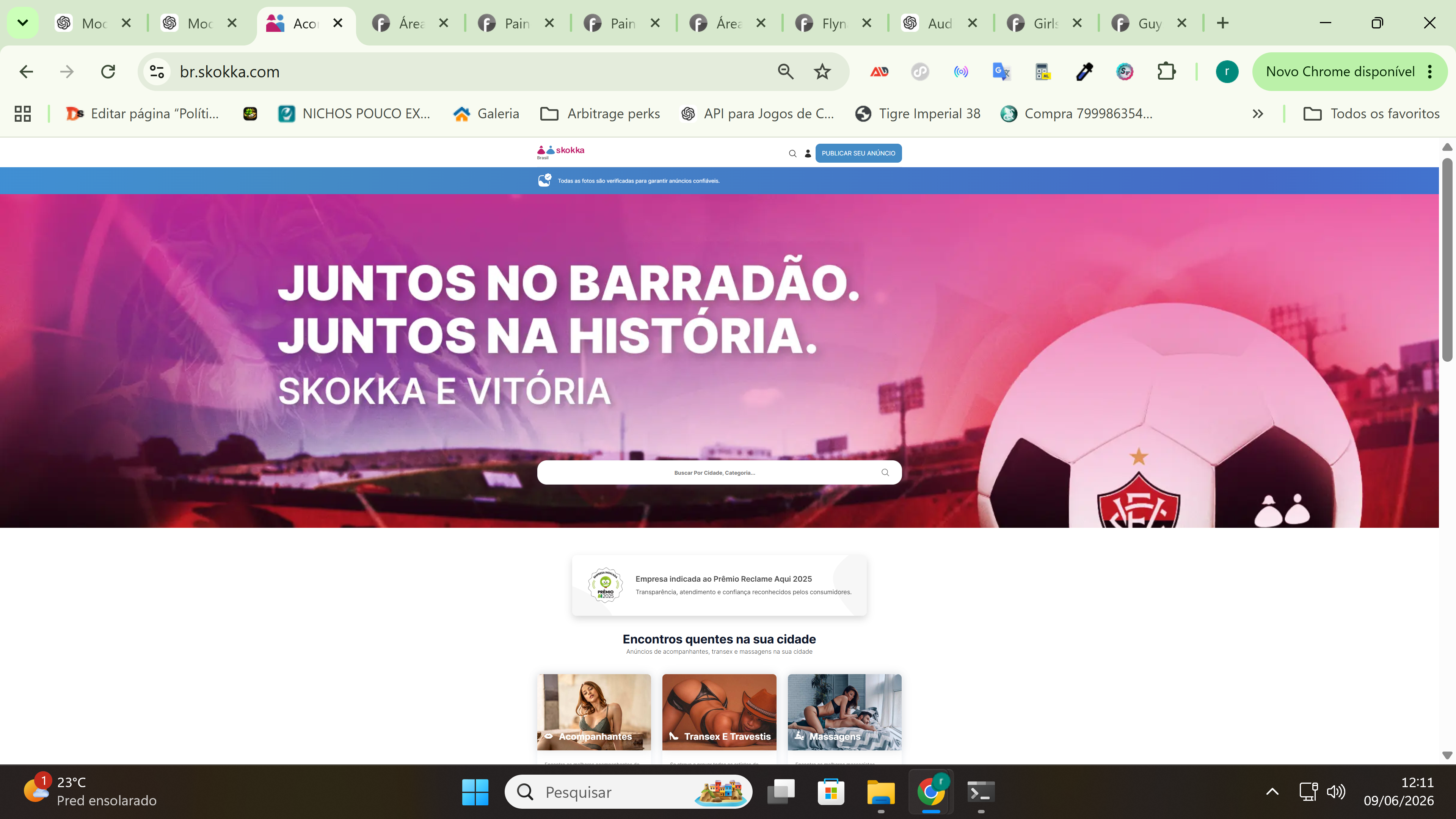The image size is (1456, 819).
Task: Open Task View from the taskbar
Action: pyautogui.click(x=781, y=792)
